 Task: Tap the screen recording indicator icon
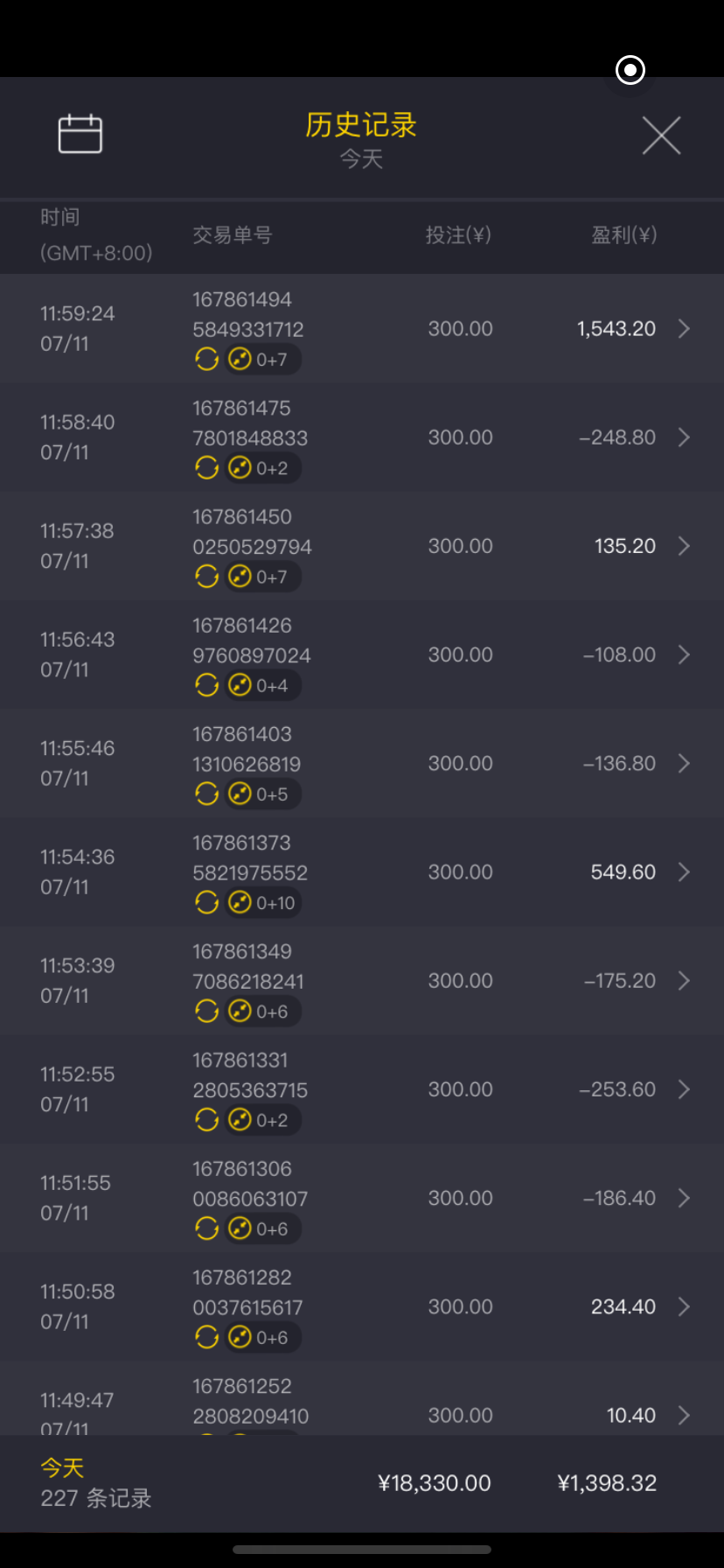tap(630, 70)
